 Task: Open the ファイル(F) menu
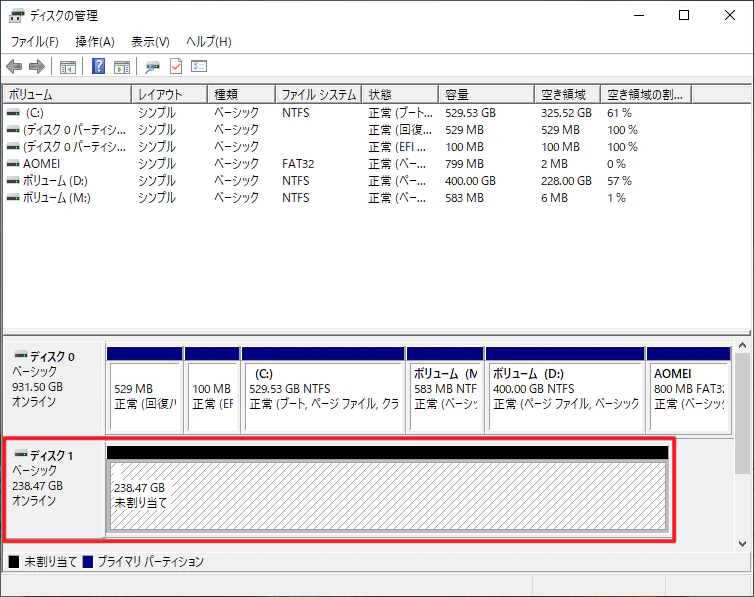tap(35, 42)
